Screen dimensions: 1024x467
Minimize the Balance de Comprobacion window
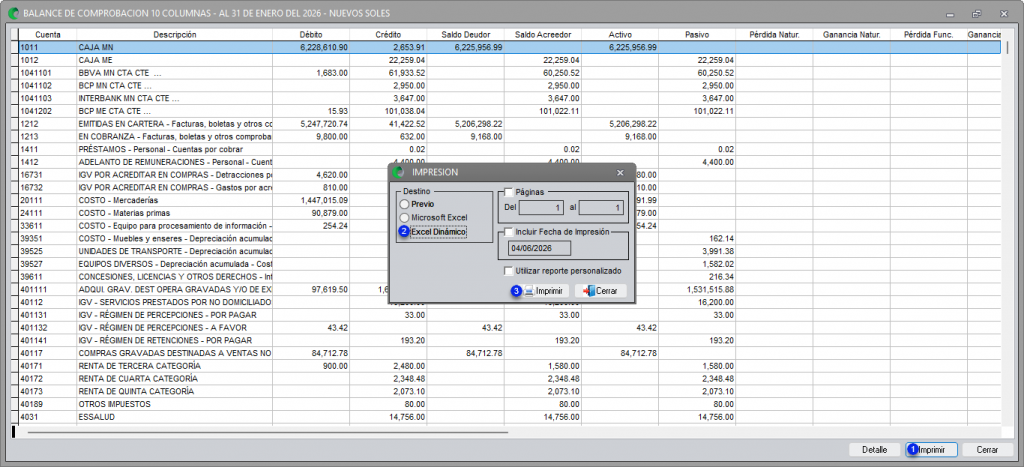click(x=951, y=13)
